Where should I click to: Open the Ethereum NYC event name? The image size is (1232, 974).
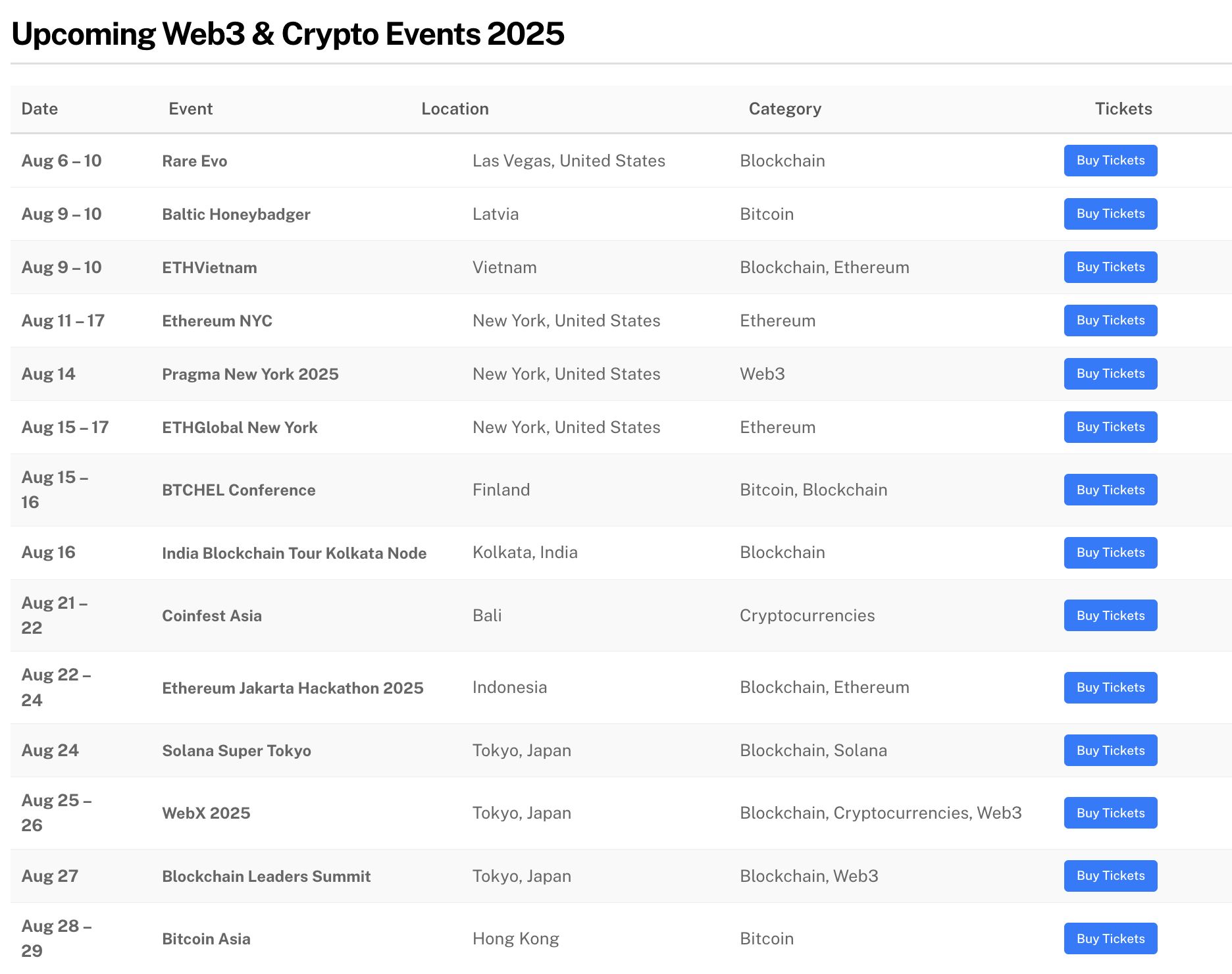point(217,321)
